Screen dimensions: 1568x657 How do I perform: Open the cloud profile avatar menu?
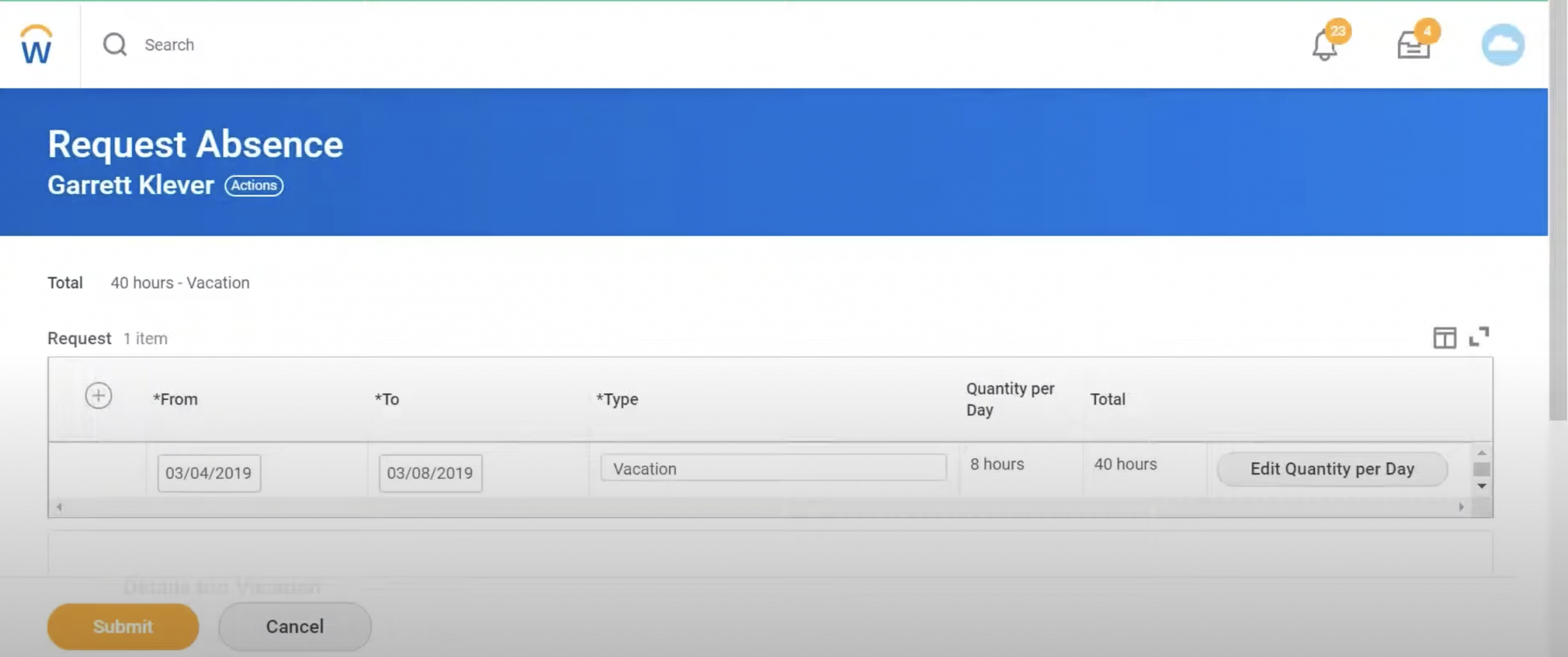click(x=1502, y=45)
